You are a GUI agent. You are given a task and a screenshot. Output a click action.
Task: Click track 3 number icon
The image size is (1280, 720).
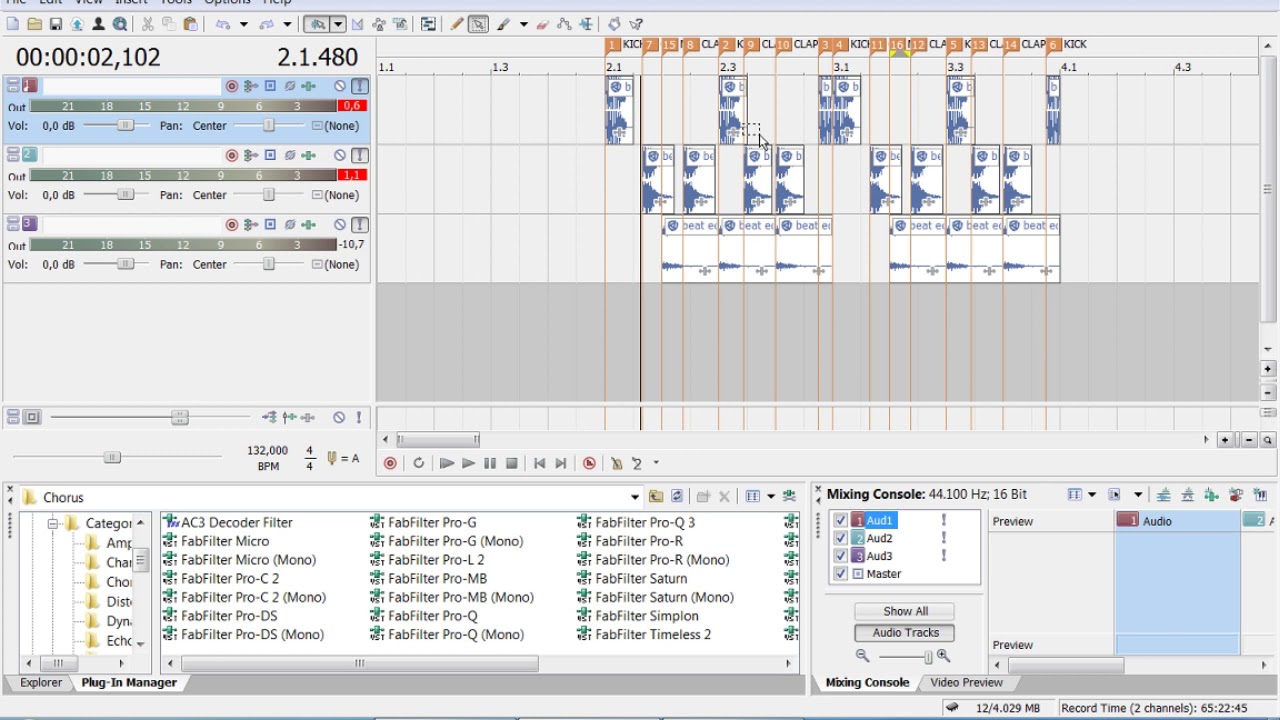(29, 224)
